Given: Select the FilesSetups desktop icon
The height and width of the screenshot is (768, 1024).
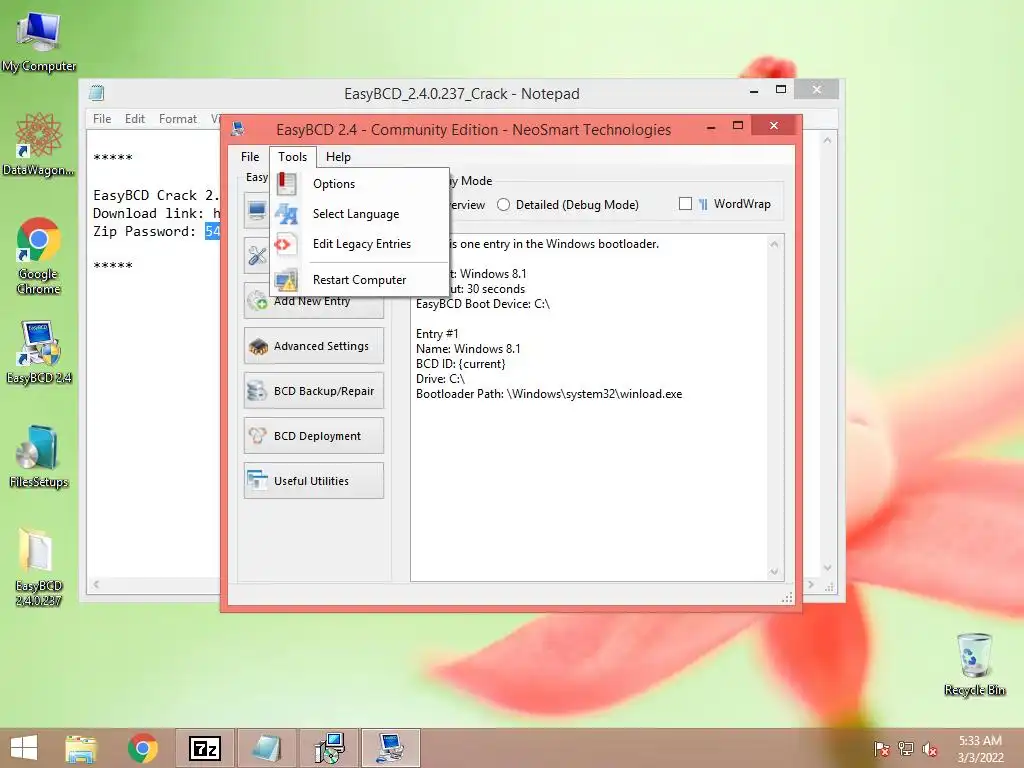Looking at the screenshot, I should pos(39,456).
